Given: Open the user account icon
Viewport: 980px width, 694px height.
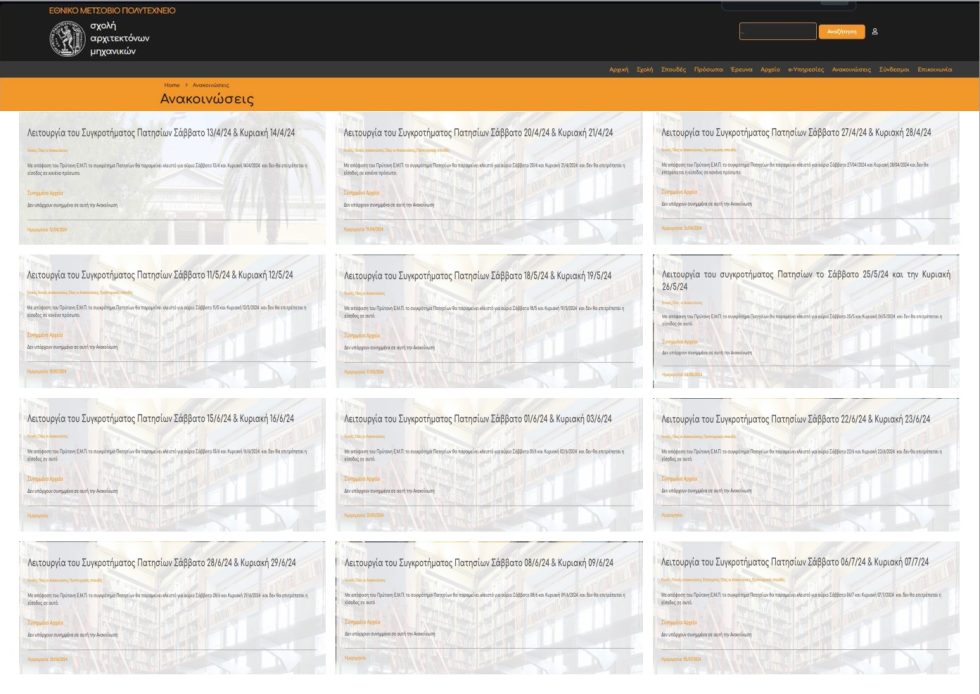Looking at the screenshot, I should point(874,31).
